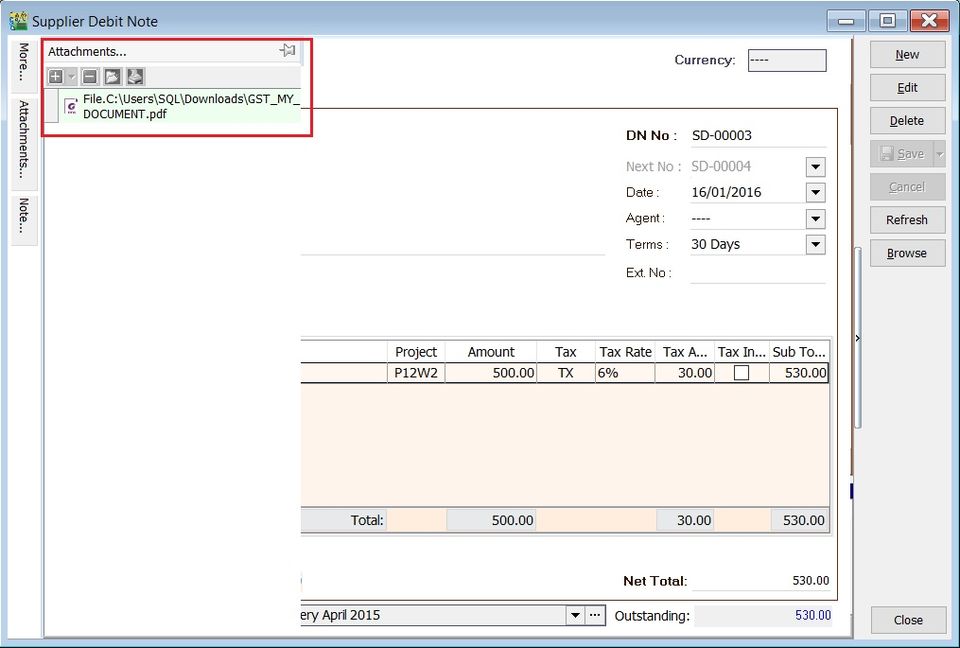Click the Refresh button

pos(906,219)
